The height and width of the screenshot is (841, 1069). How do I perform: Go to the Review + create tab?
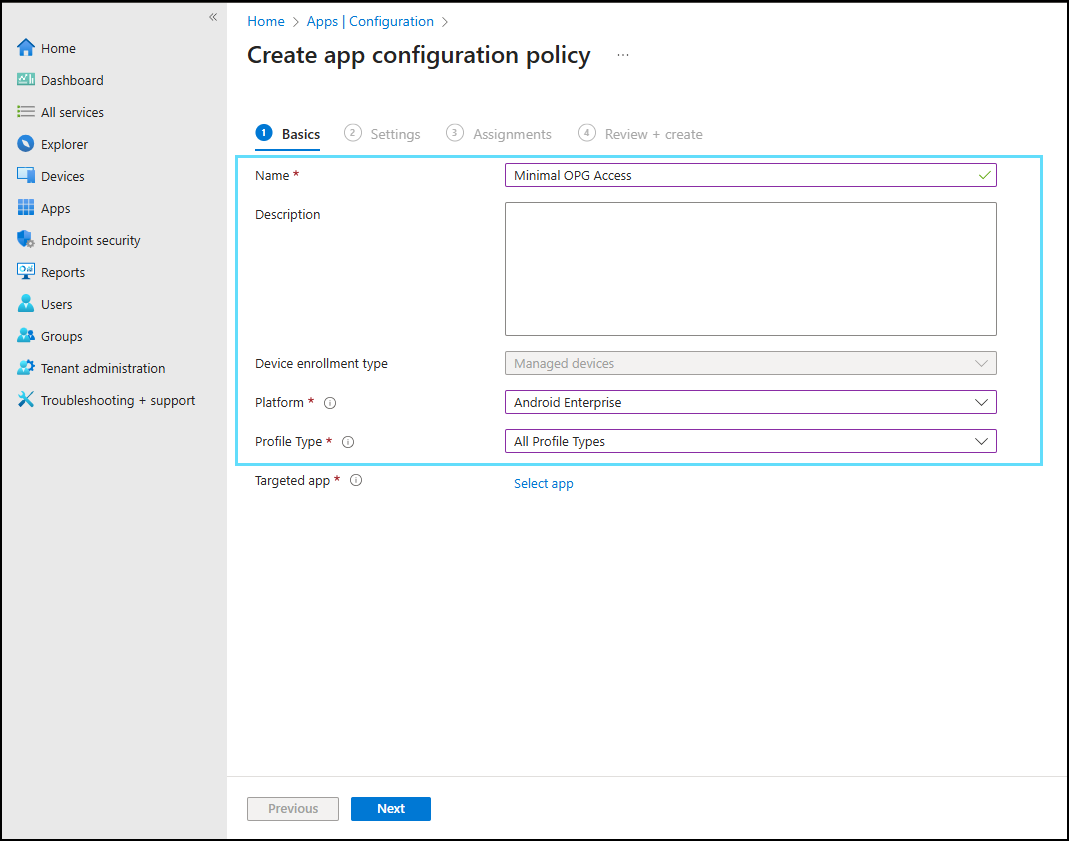640,134
